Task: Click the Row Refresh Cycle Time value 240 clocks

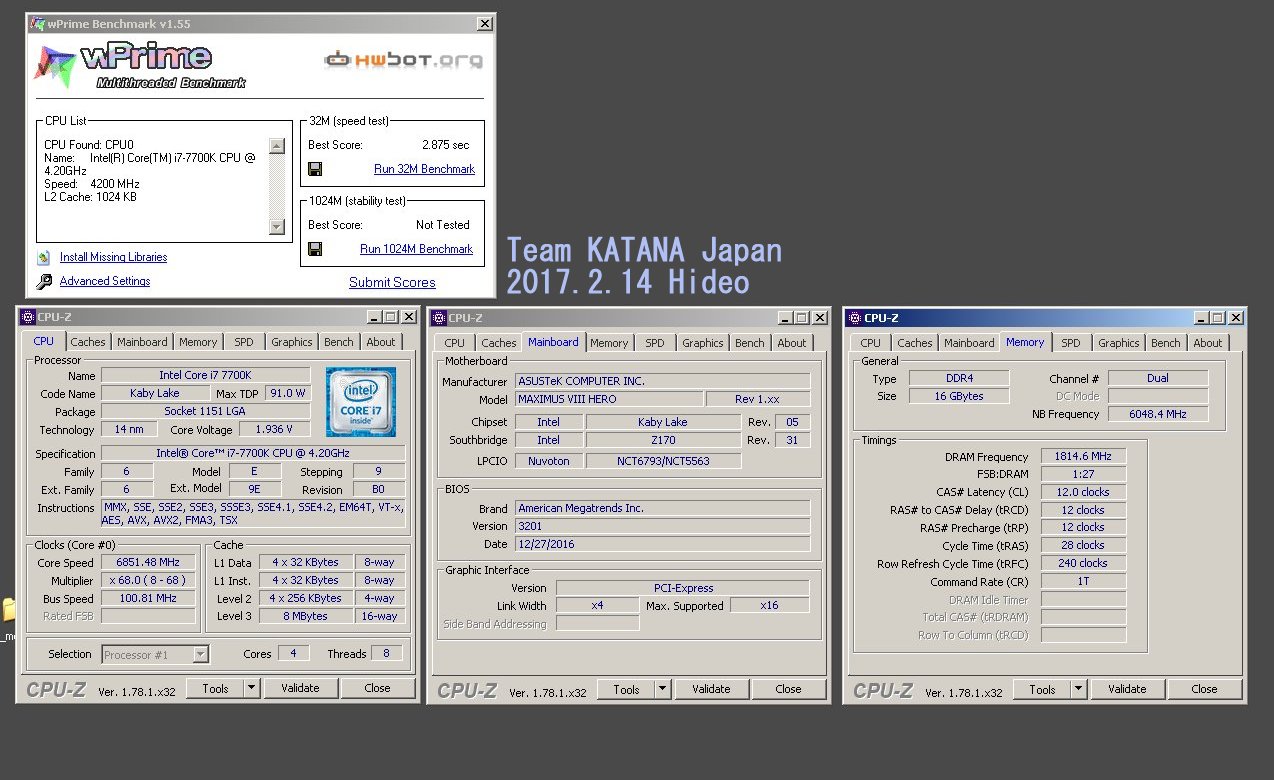Action: click(x=1083, y=563)
